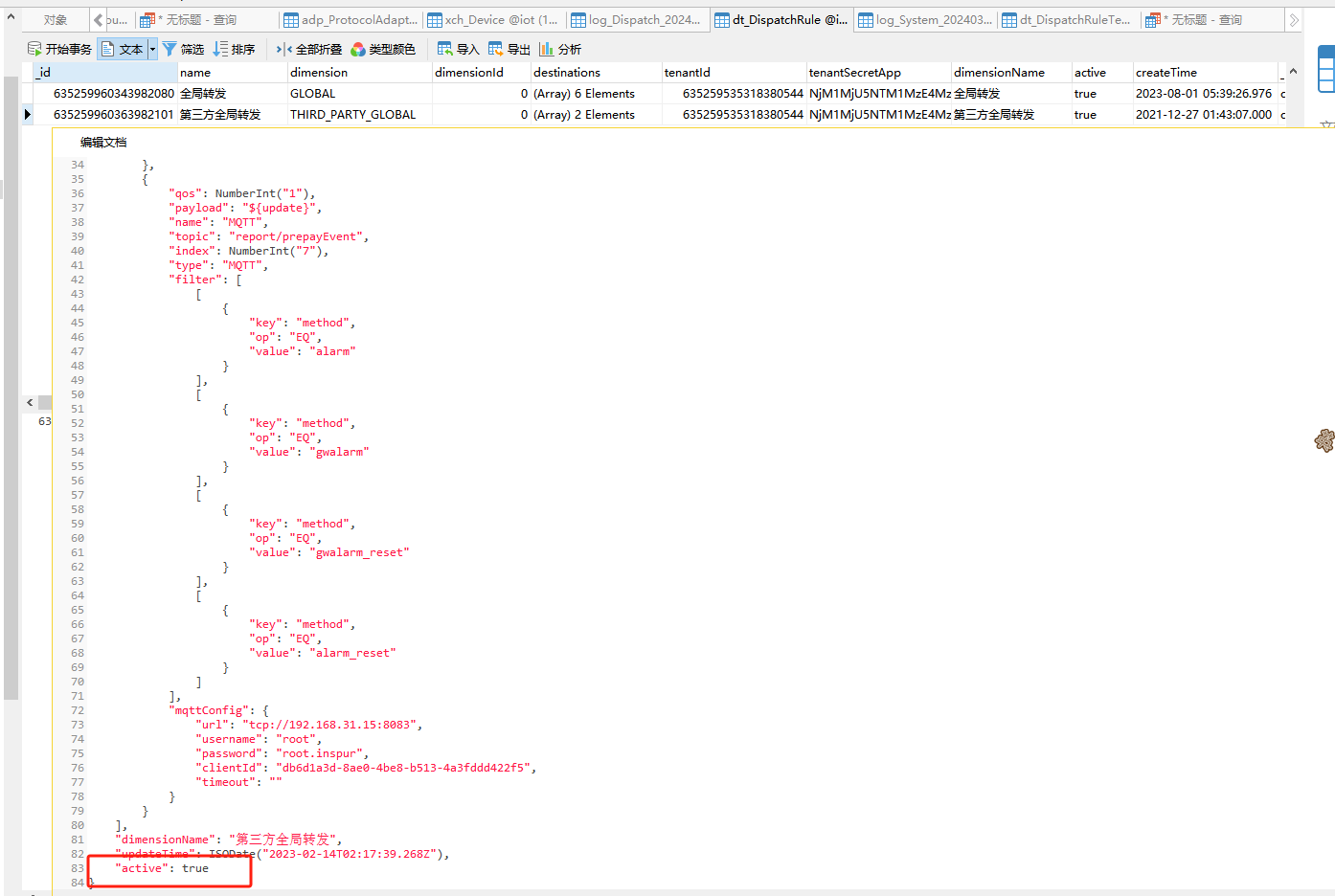Switch to the xch_Device @iot tab
This screenshot has width=1335, height=896.
(x=492, y=19)
